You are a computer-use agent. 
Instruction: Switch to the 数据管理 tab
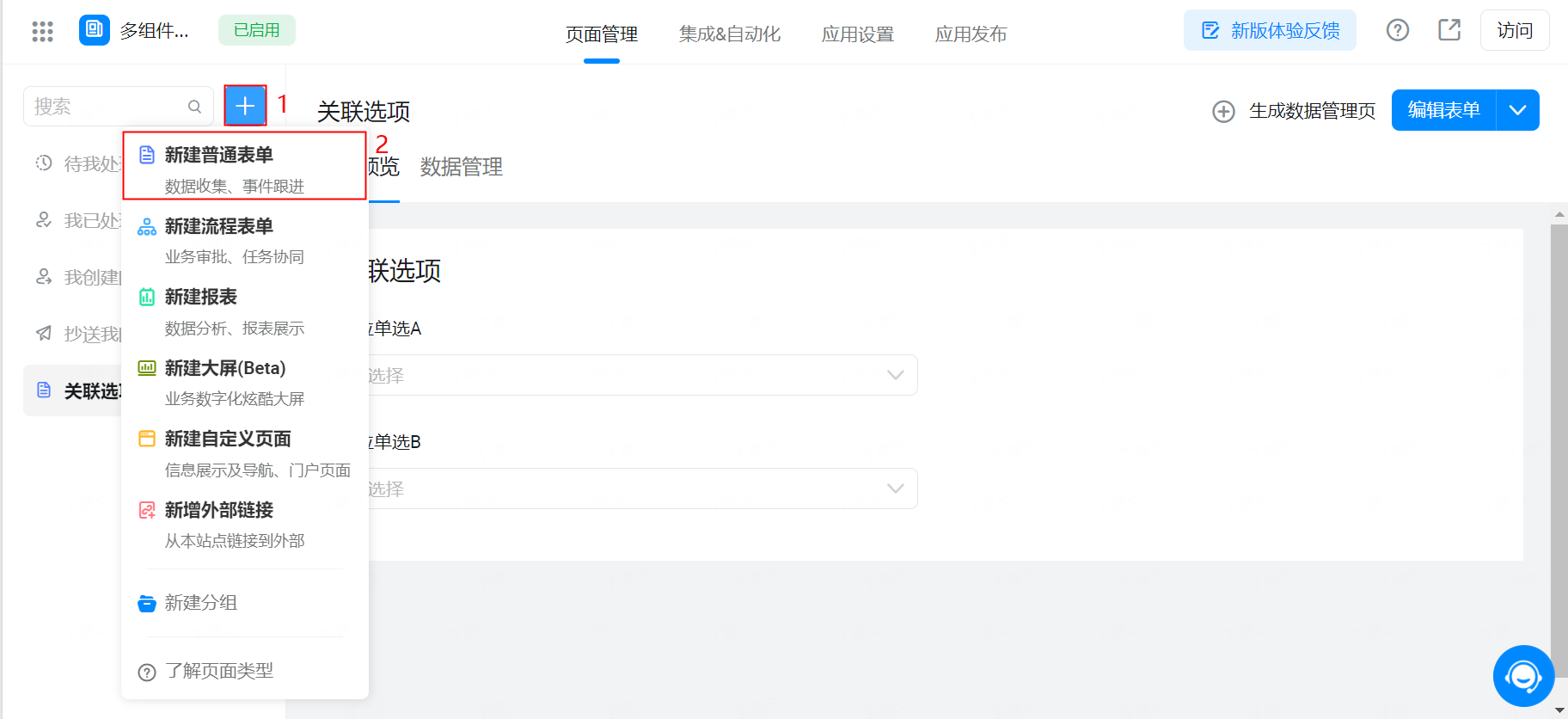(x=462, y=167)
